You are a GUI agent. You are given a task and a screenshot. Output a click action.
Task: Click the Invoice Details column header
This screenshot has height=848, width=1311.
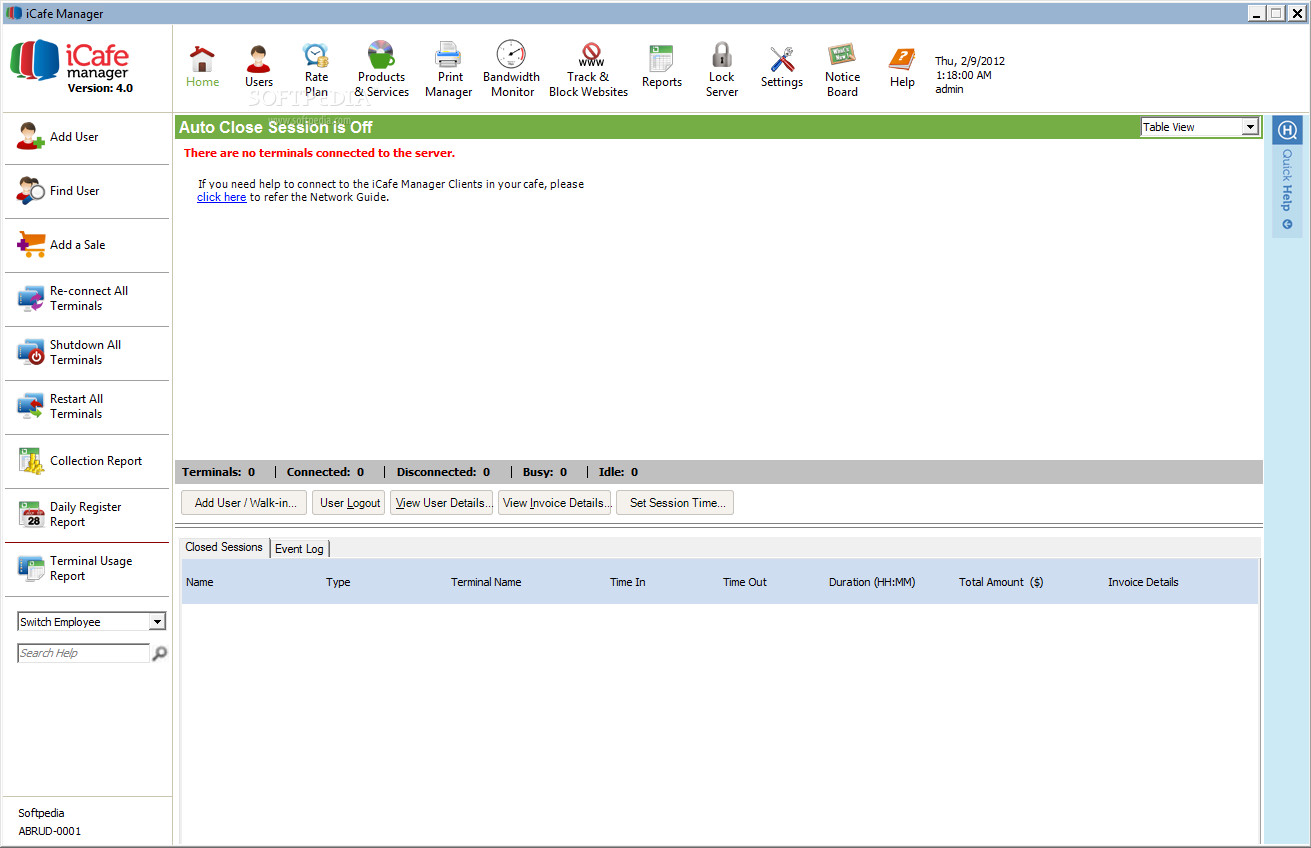pos(1143,582)
